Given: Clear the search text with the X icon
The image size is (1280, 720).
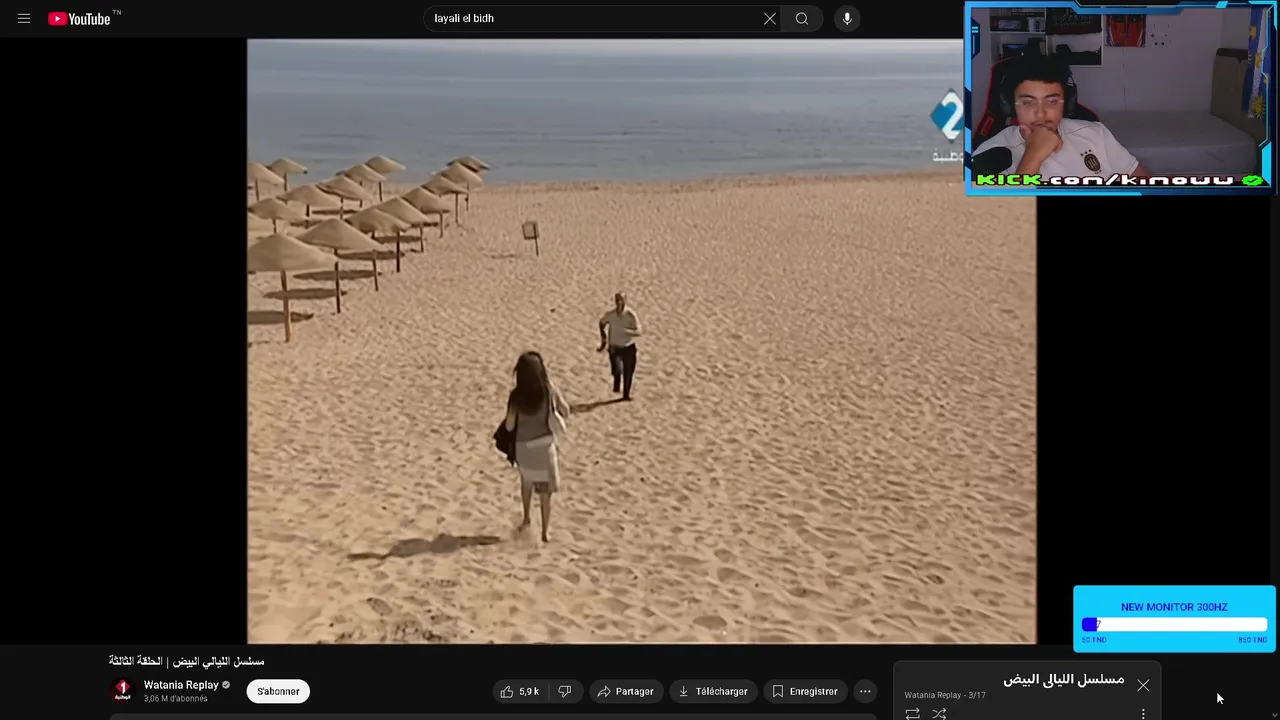Looking at the screenshot, I should point(770,18).
